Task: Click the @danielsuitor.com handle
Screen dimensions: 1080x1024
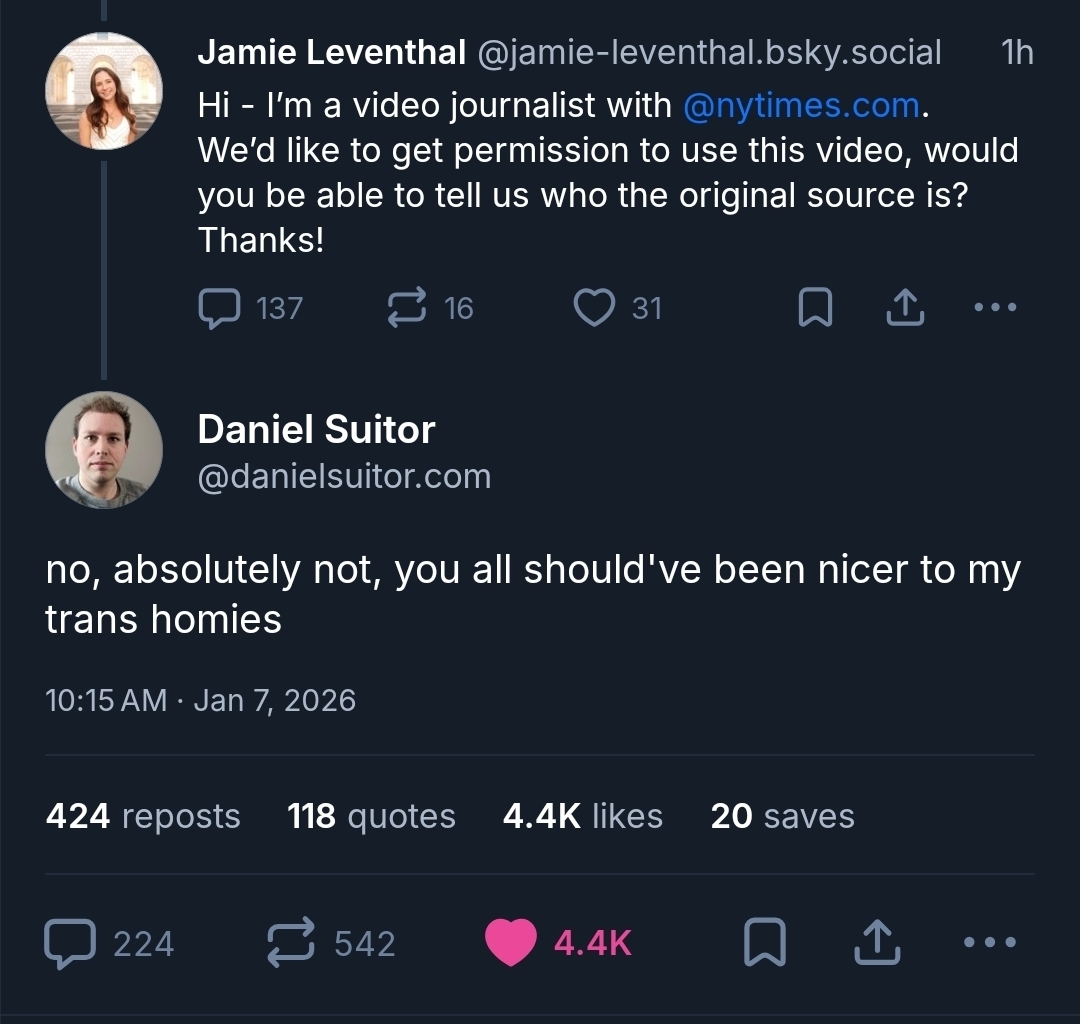Action: [x=344, y=476]
